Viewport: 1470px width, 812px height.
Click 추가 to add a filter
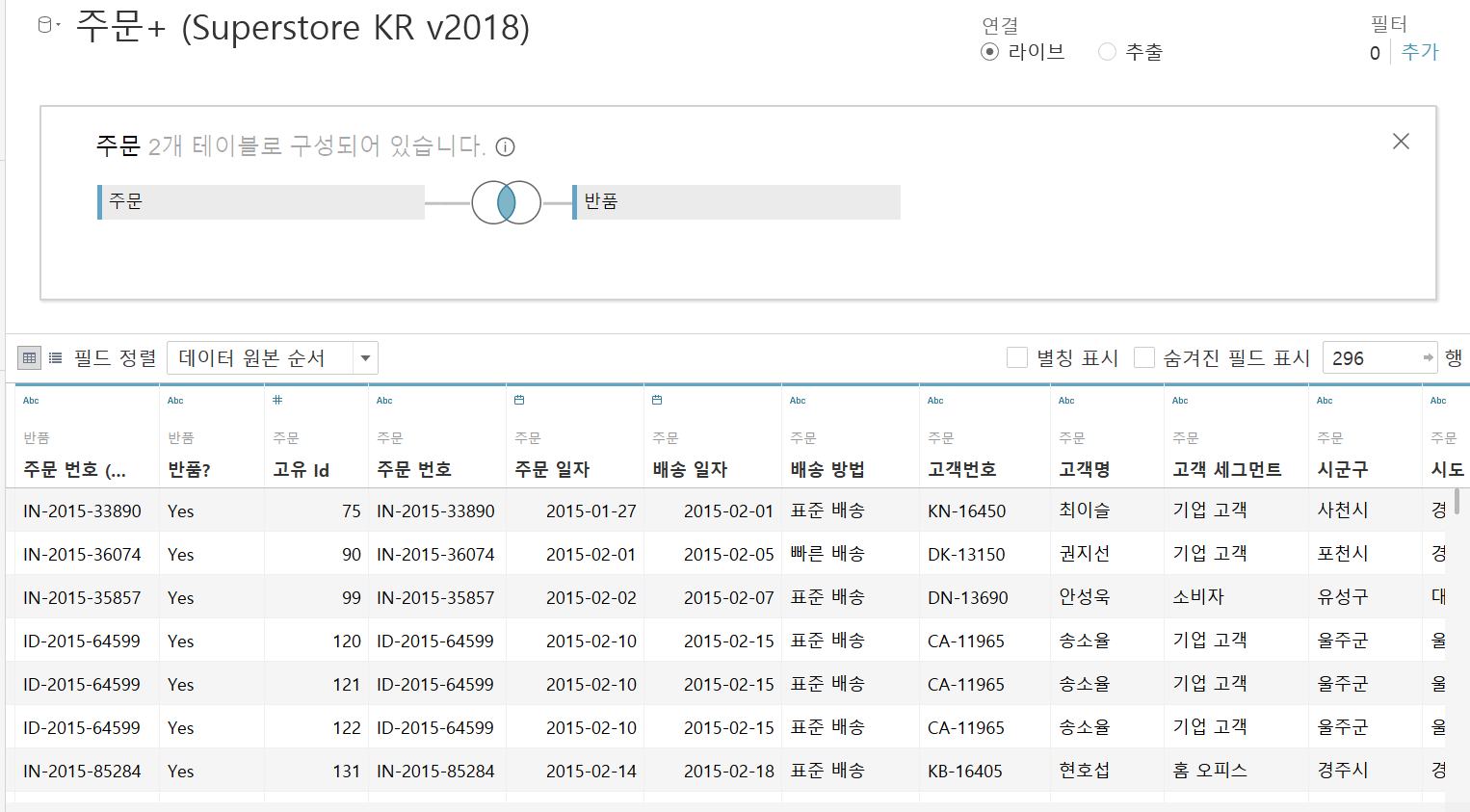pyautogui.click(x=1419, y=52)
